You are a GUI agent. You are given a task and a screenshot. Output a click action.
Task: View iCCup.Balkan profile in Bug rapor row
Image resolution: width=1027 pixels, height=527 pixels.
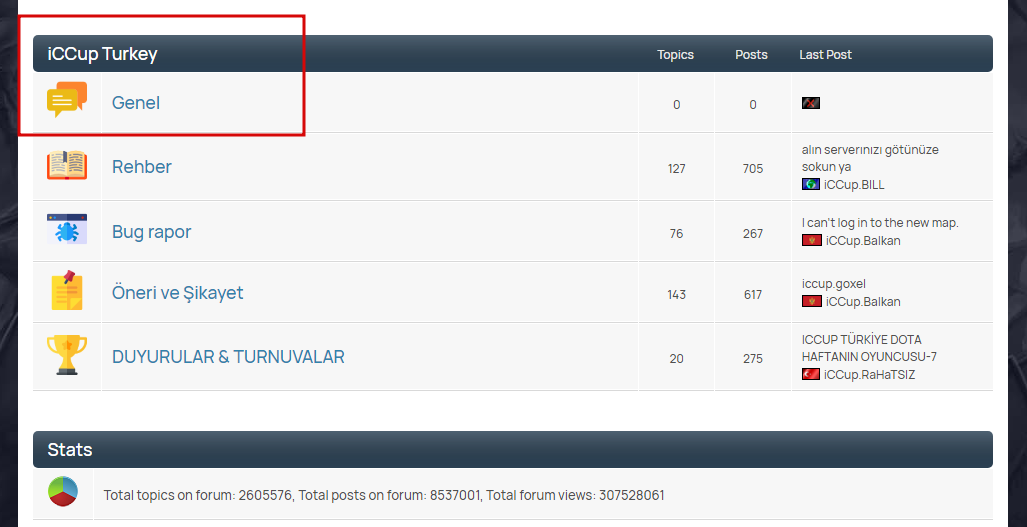863,240
